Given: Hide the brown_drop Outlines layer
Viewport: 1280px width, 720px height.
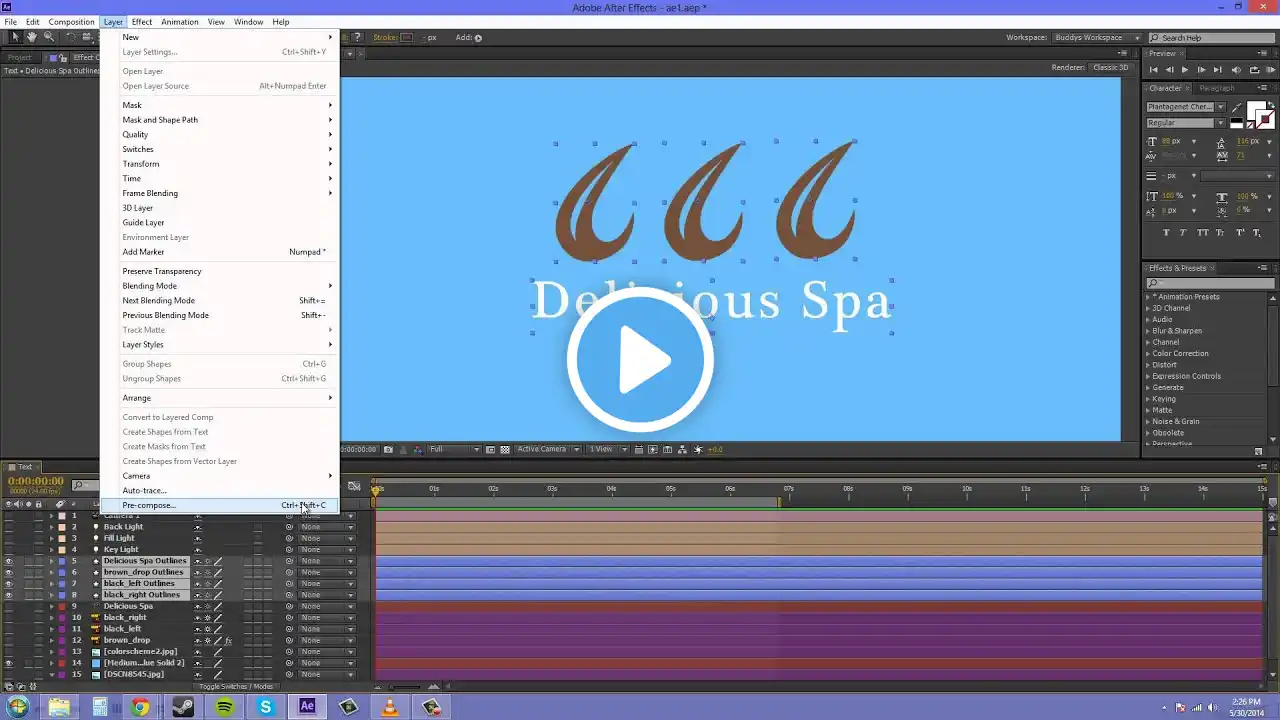Looking at the screenshot, I should pyautogui.click(x=9, y=572).
